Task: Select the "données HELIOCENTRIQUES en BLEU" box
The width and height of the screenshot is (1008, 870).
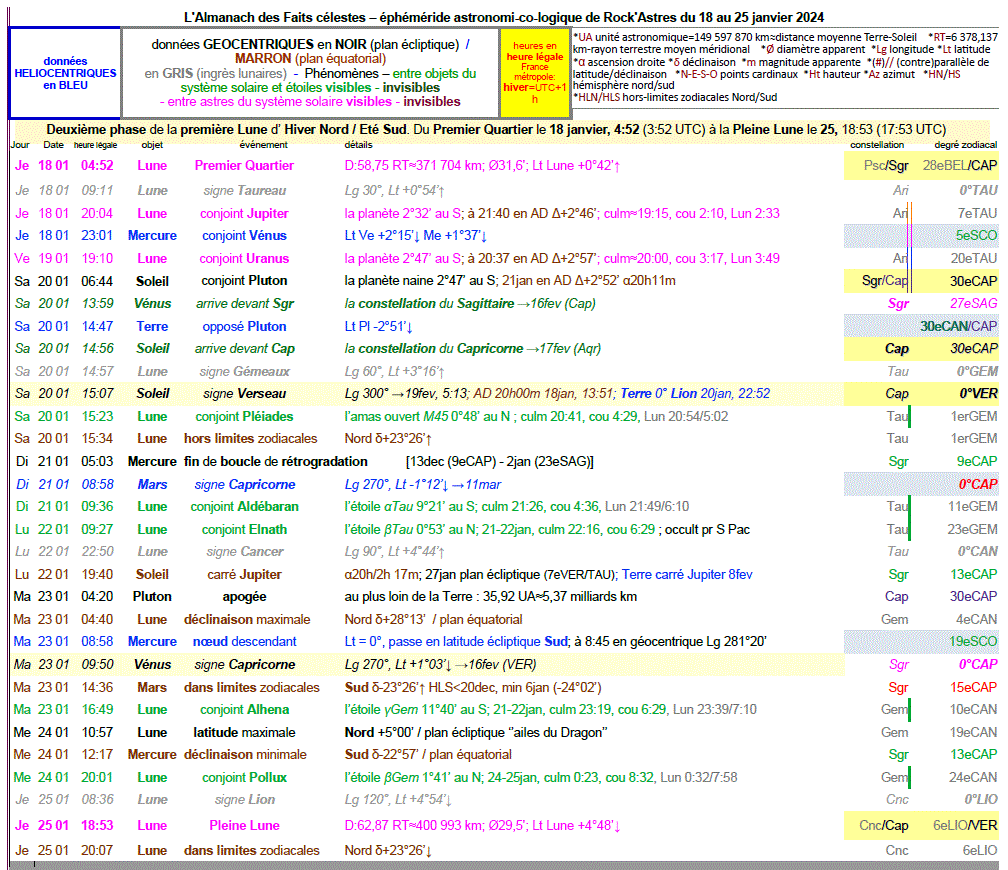Action: point(65,73)
